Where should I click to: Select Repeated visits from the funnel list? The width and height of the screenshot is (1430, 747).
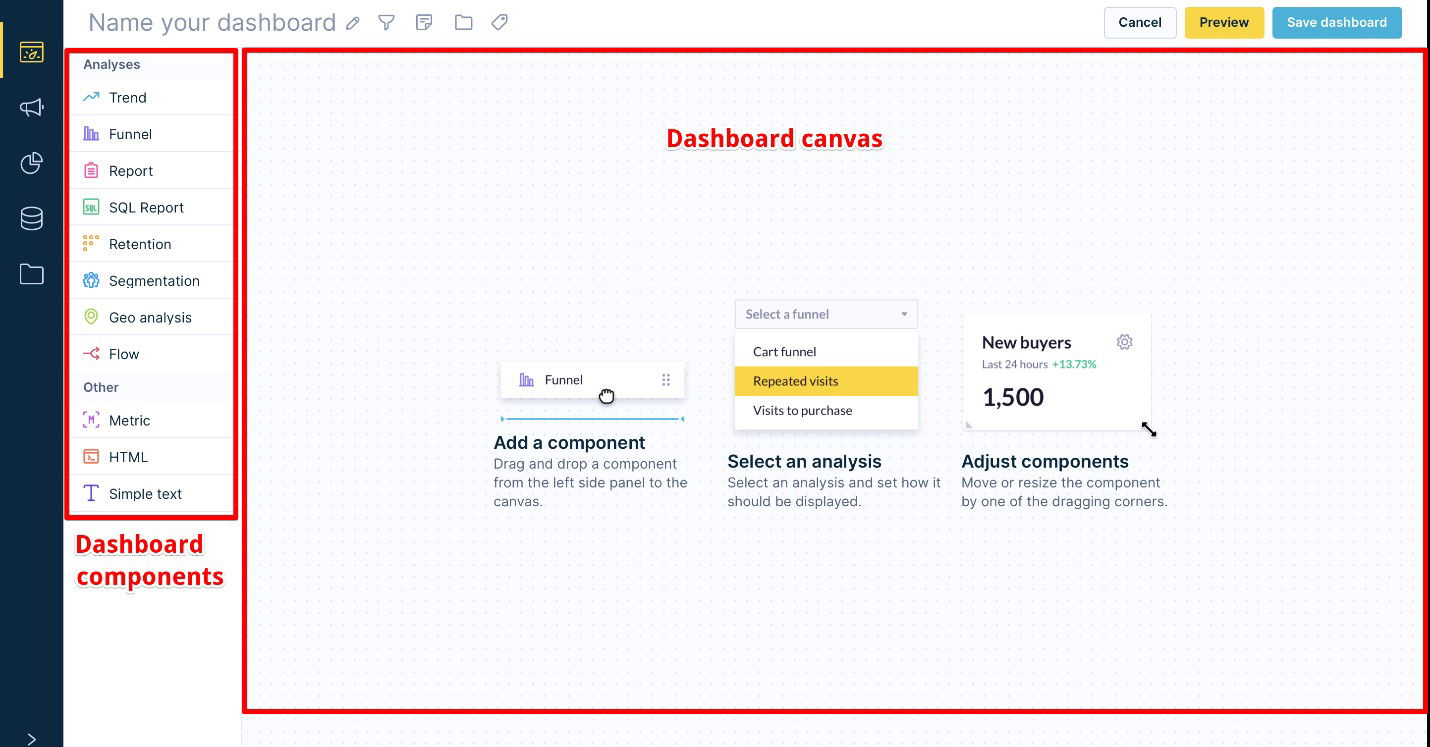pyautogui.click(x=795, y=381)
